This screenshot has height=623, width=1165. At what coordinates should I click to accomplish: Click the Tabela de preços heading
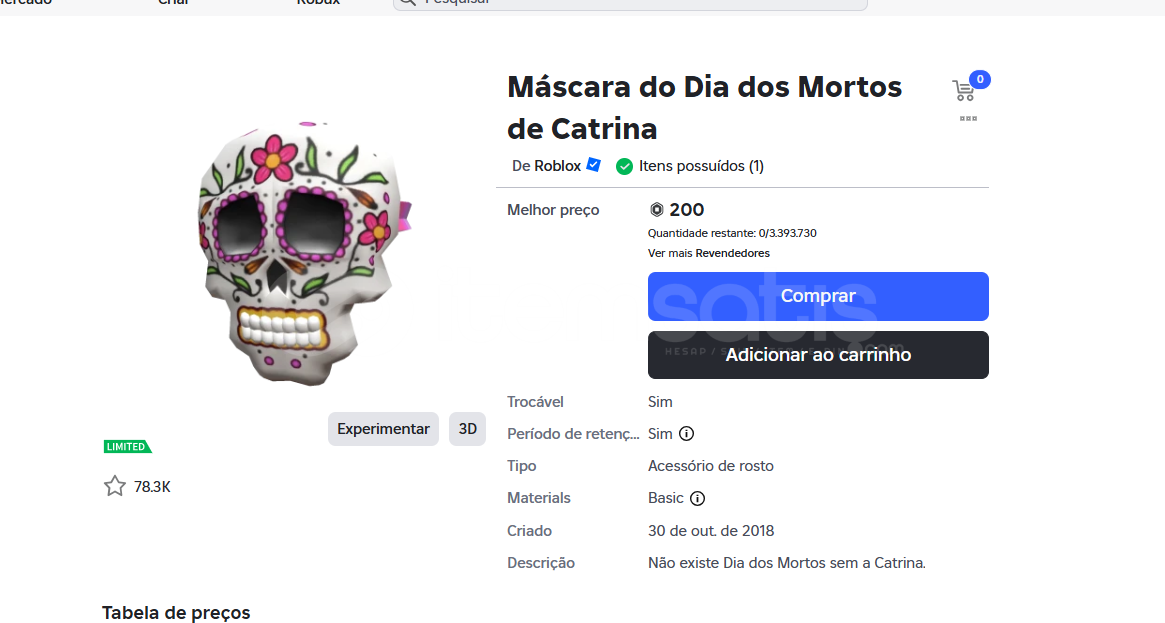click(176, 612)
